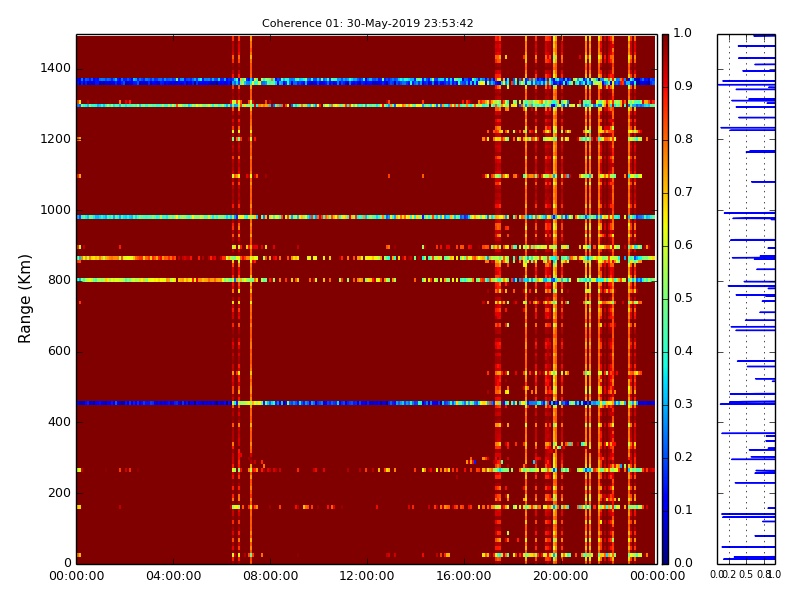
Task: Select the '600' range tick label
Action: [60, 351]
